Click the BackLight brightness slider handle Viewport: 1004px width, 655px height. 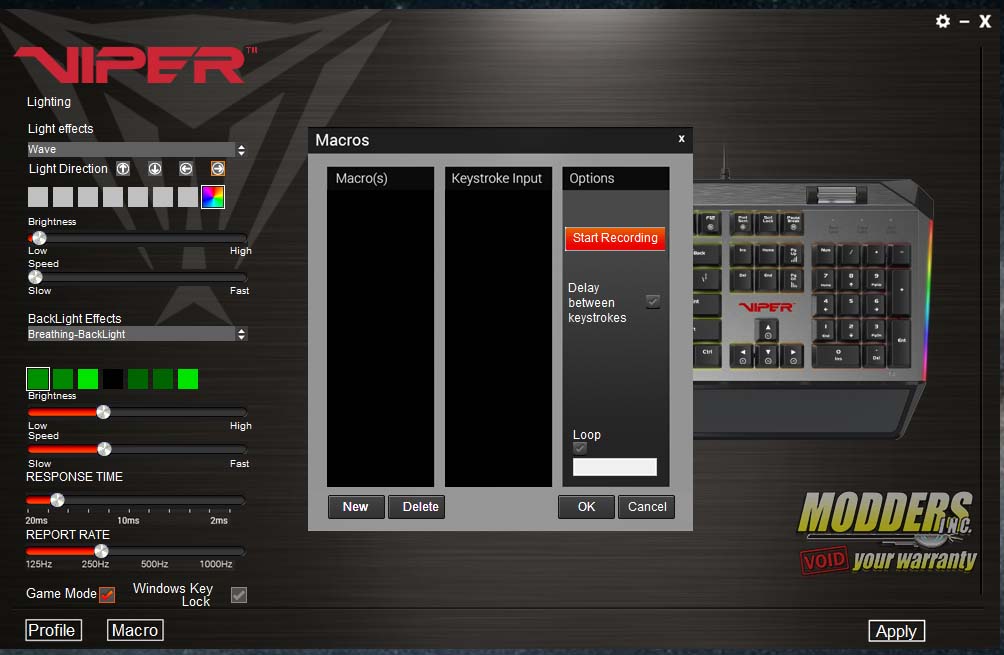pyautogui.click(x=103, y=412)
